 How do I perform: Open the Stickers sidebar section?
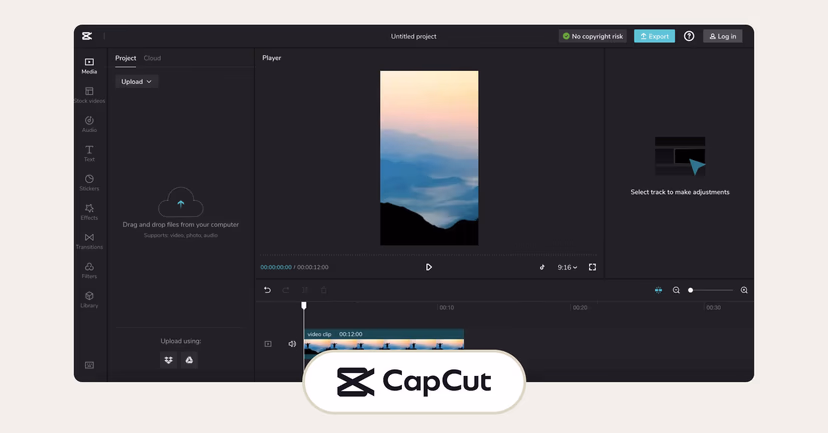89,183
